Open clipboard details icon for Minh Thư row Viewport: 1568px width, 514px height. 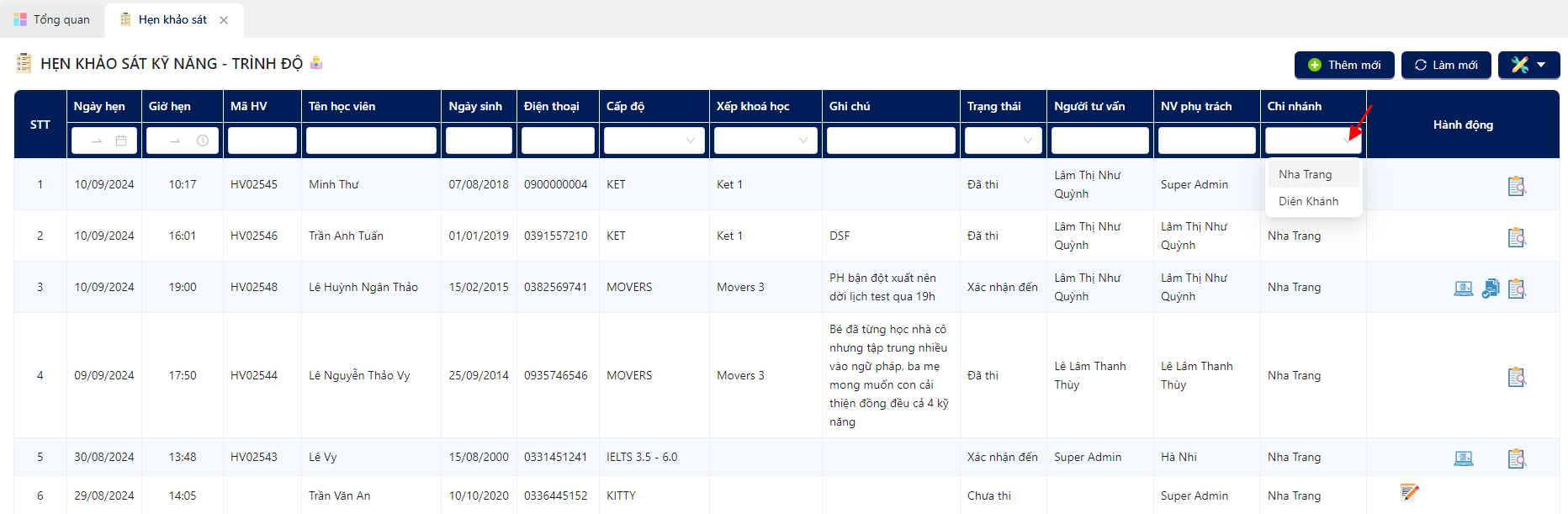point(1517,186)
